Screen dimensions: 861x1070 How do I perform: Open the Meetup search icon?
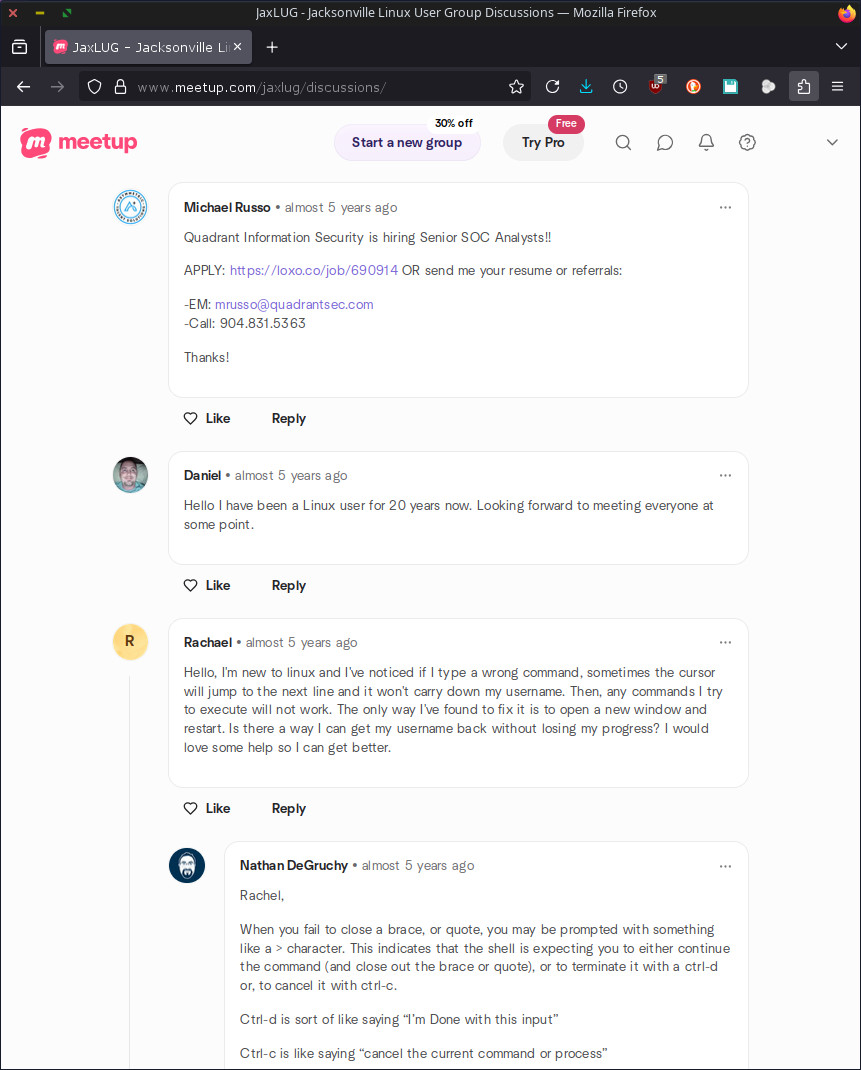click(623, 143)
